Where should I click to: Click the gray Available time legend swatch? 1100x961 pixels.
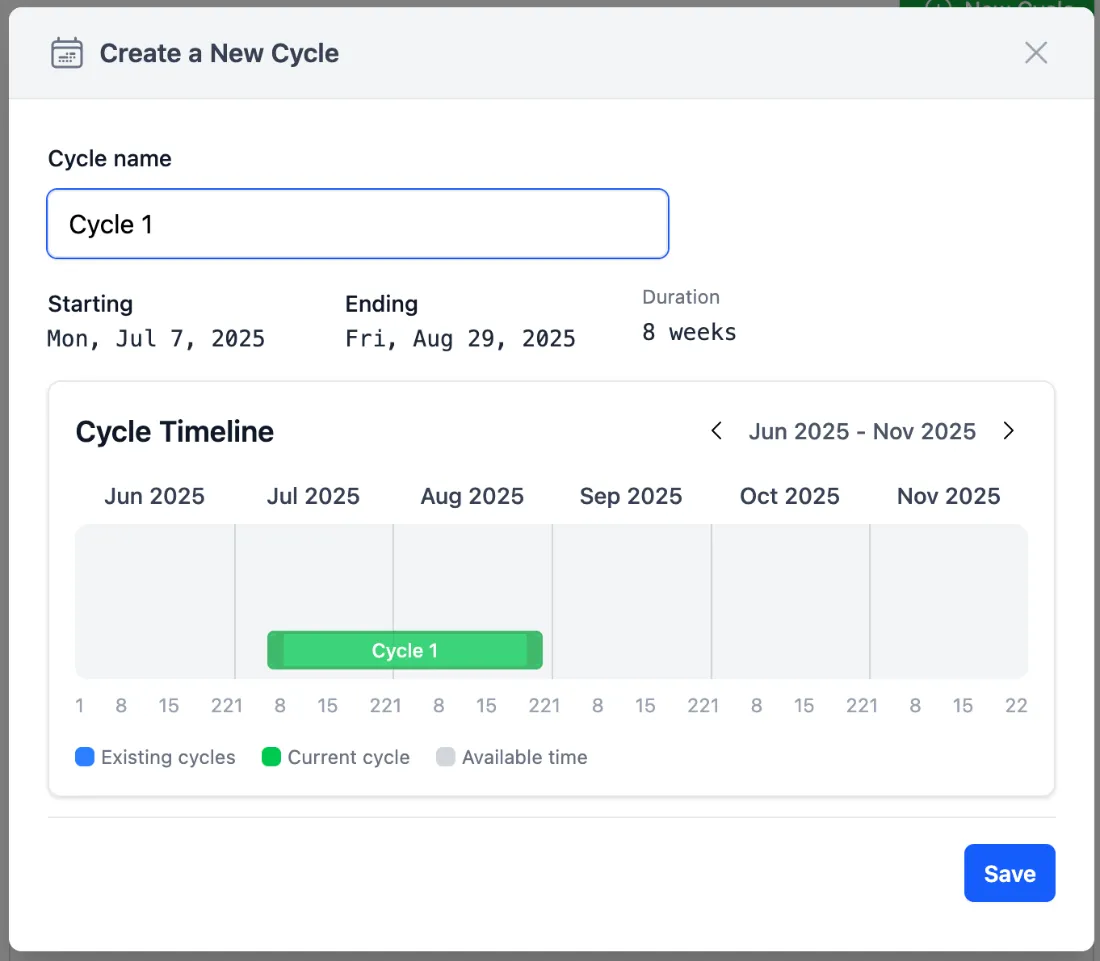[445, 757]
